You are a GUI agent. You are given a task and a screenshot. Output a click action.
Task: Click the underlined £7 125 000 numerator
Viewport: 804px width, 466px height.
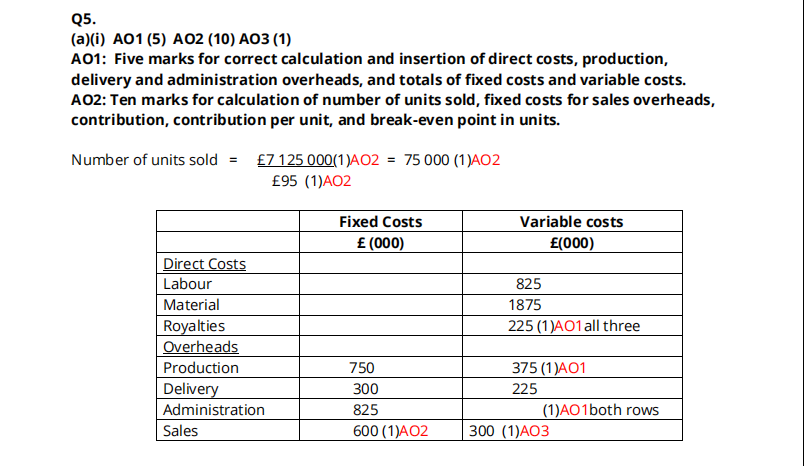[x=299, y=160]
